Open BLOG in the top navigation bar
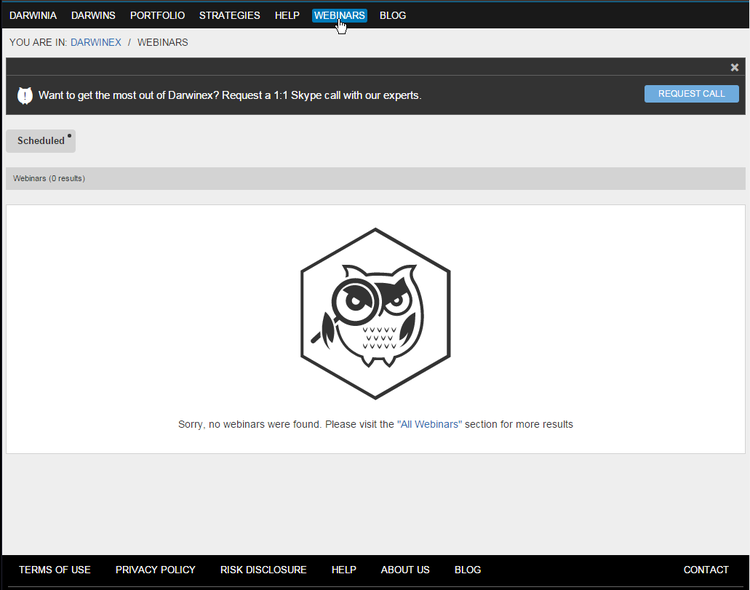 click(393, 15)
